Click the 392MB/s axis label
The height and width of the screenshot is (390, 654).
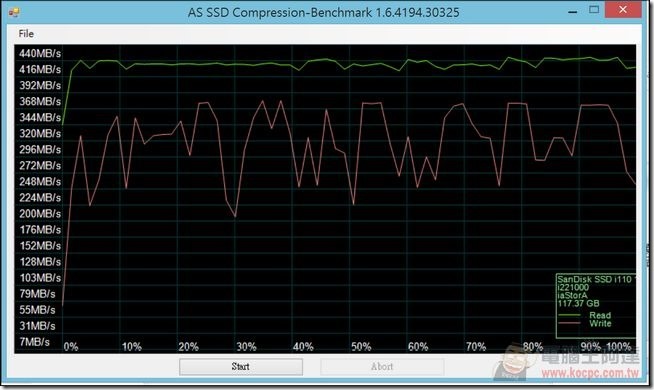40,86
